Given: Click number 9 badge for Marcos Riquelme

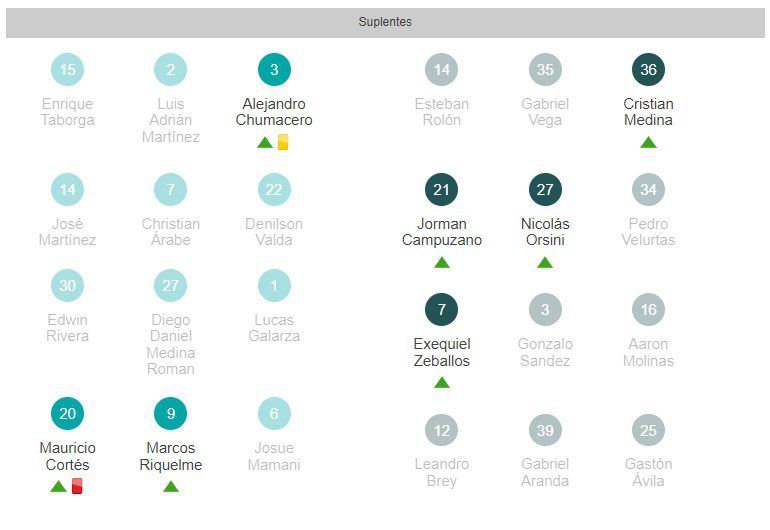Looking at the screenshot, I should click(x=171, y=414).
